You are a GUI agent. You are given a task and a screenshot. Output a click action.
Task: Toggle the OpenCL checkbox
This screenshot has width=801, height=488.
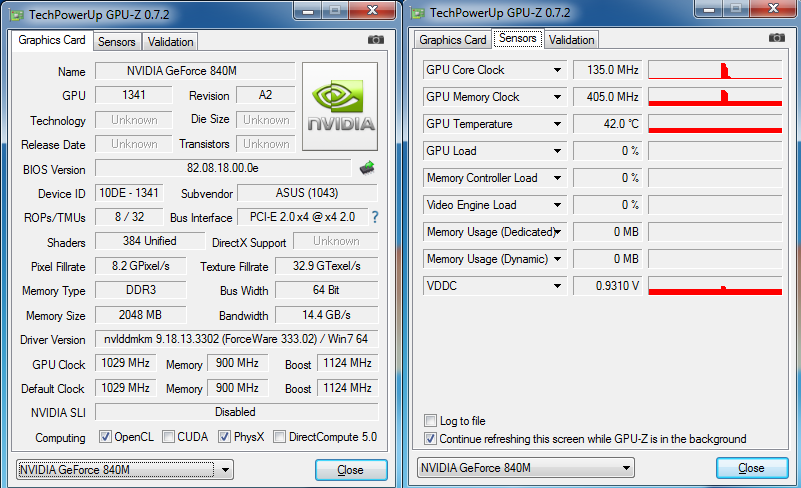point(105,437)
